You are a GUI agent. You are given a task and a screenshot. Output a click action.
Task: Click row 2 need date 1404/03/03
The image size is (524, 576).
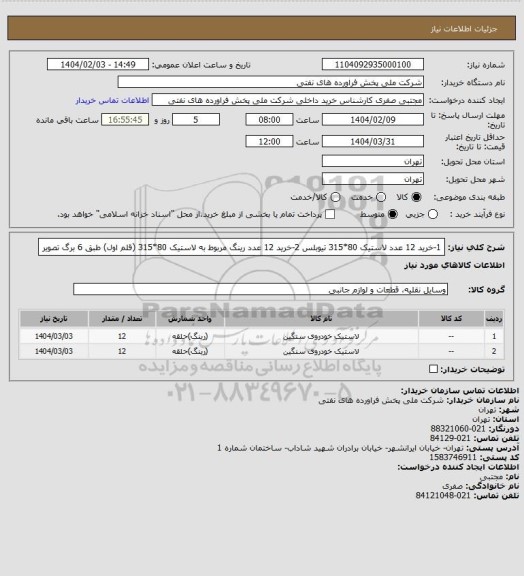coord(54,351)
